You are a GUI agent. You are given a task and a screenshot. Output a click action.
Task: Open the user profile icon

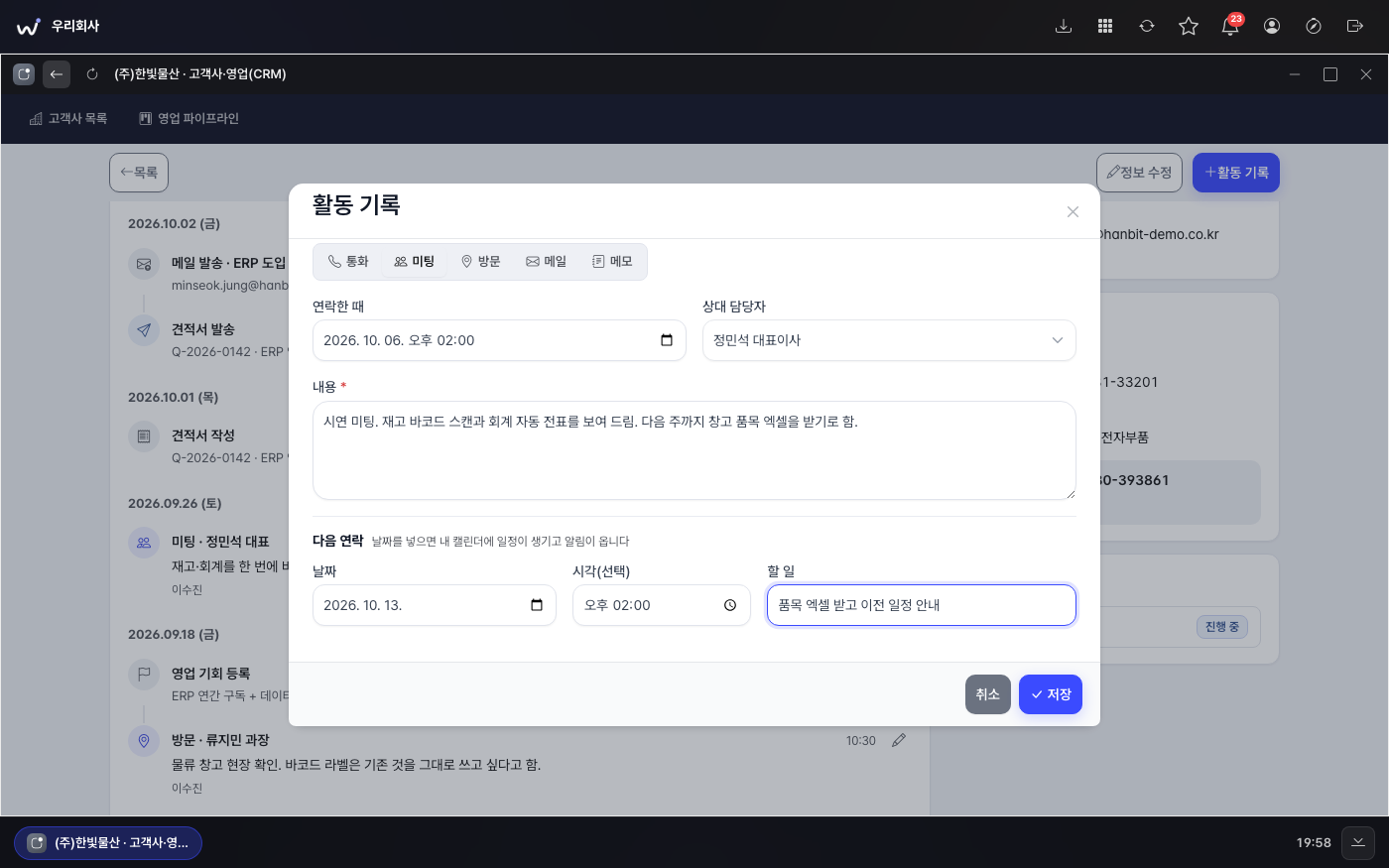click(1272, 27)
